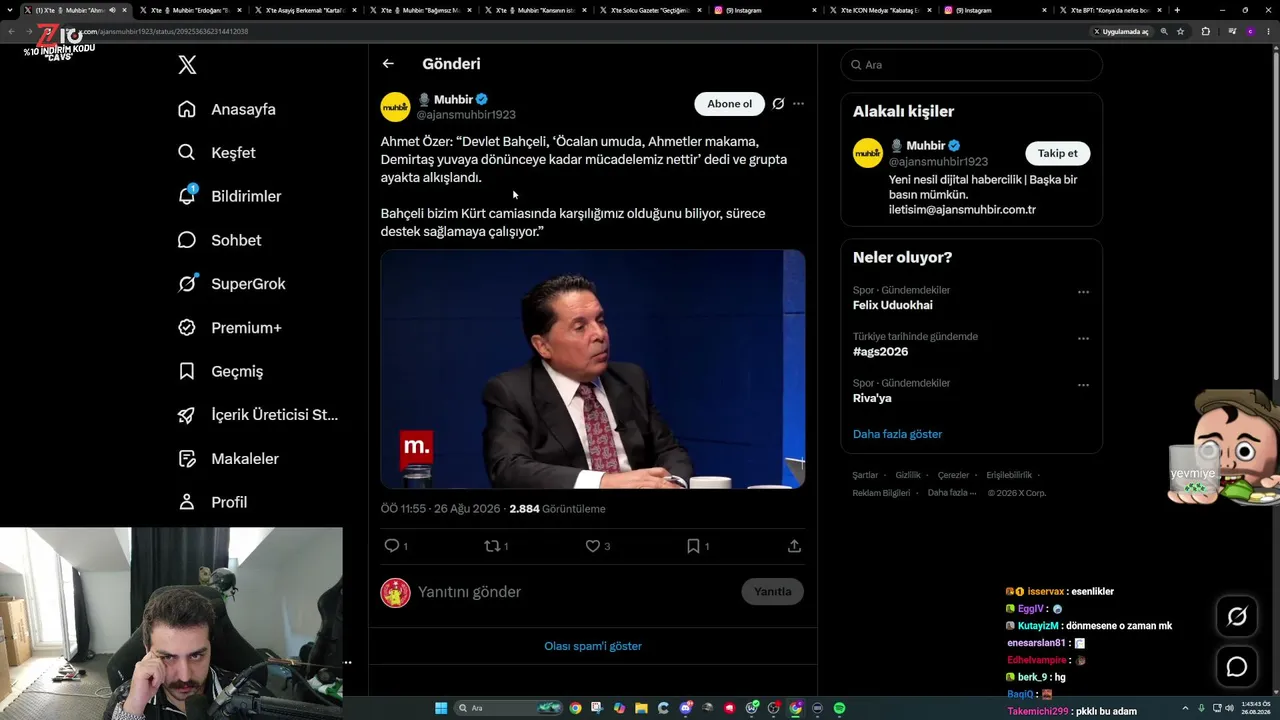Viewport: 1280px width, 720px height.
Task: Click the Yanıtla reply button
Action: (x=772, y=592)
